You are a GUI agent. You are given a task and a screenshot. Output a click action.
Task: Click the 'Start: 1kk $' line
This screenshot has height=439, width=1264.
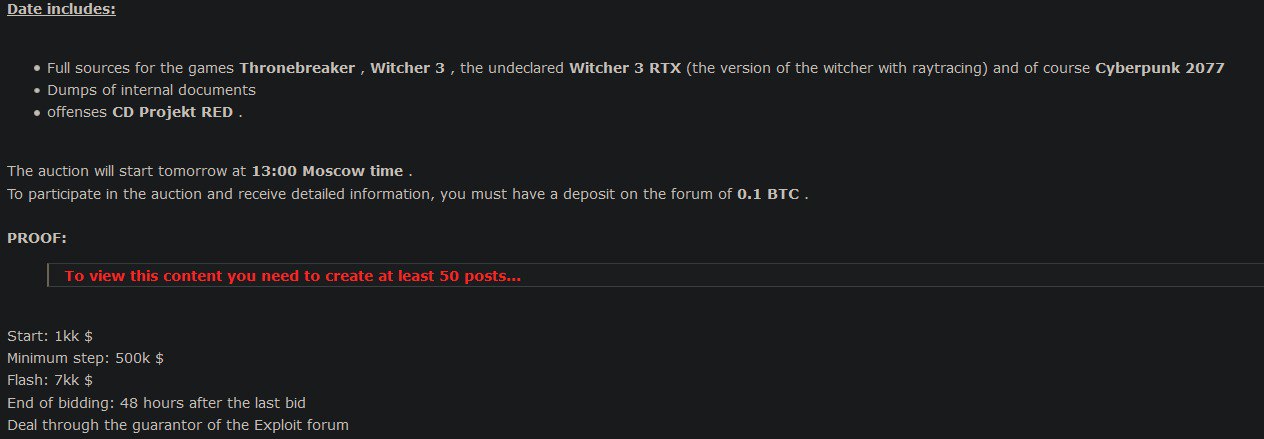tap(50, 337)
